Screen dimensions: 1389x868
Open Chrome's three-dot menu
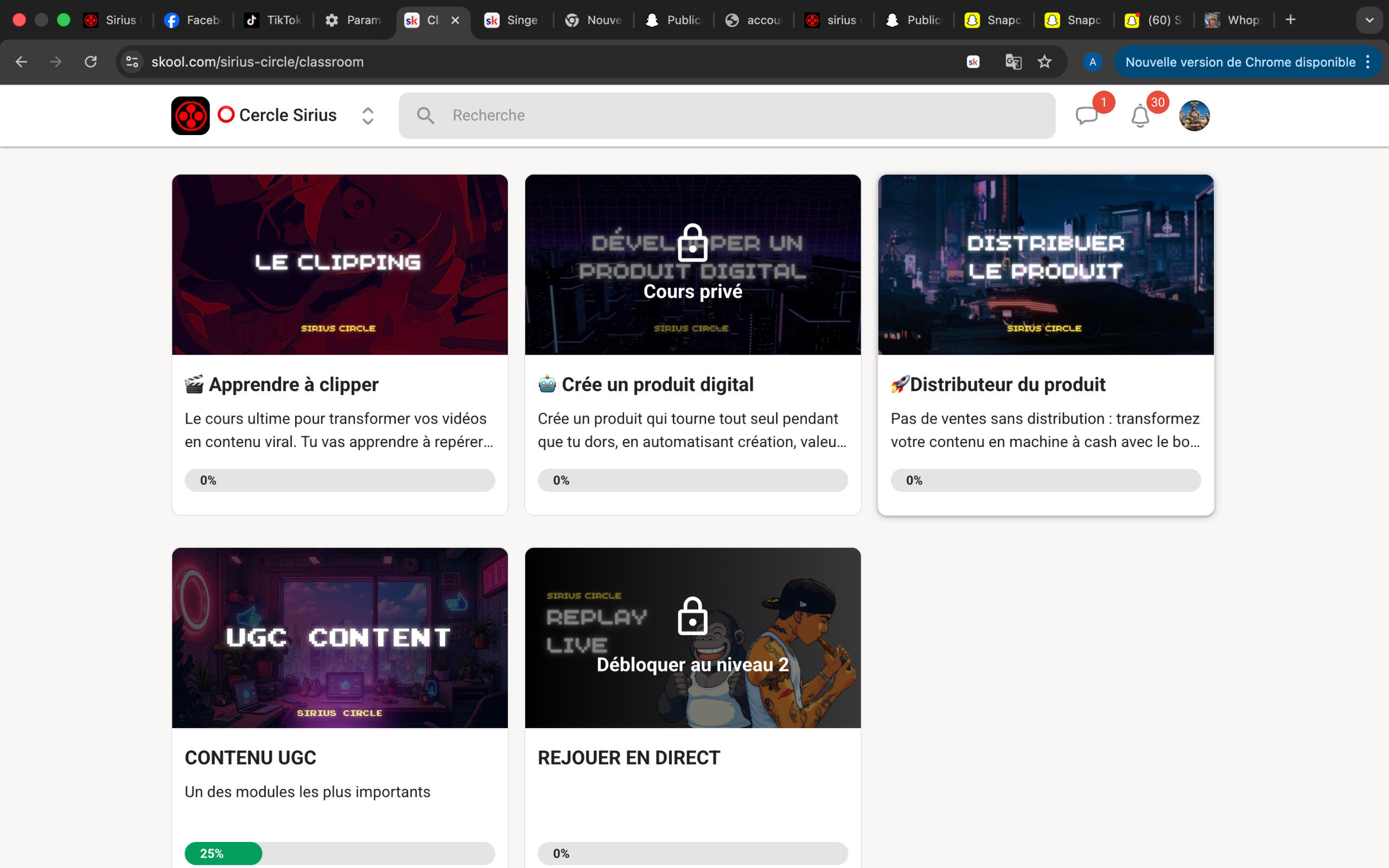(1368, 62)
